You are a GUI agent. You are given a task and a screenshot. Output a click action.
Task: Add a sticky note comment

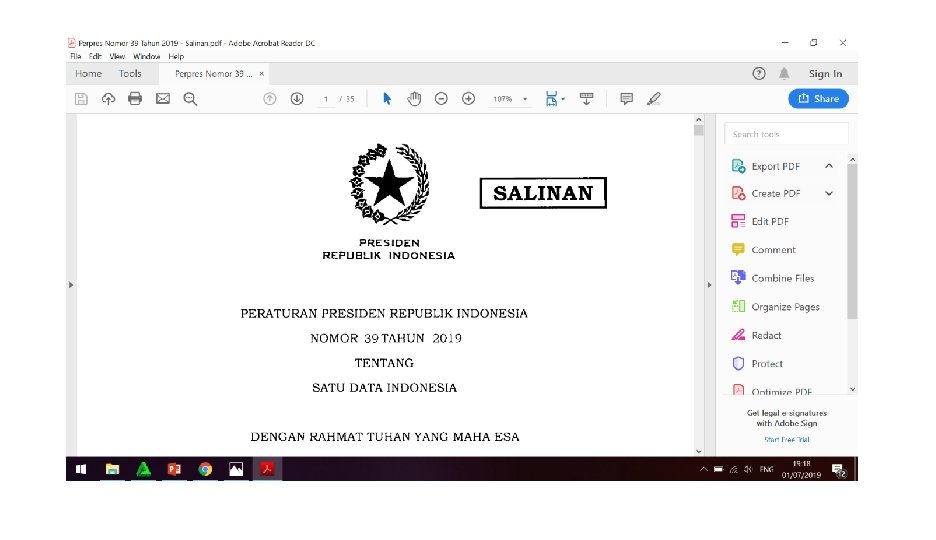(x=626, y=99)
